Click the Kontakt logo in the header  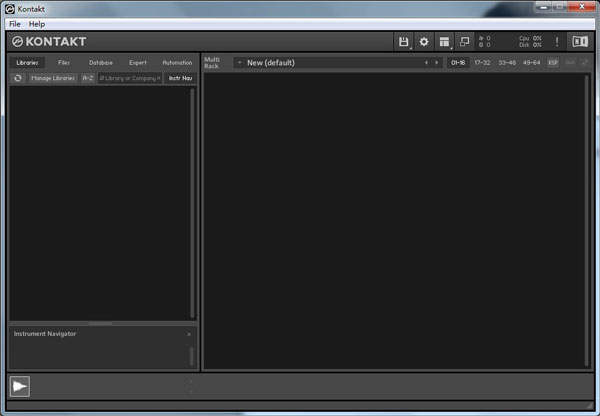pos(48,42)
